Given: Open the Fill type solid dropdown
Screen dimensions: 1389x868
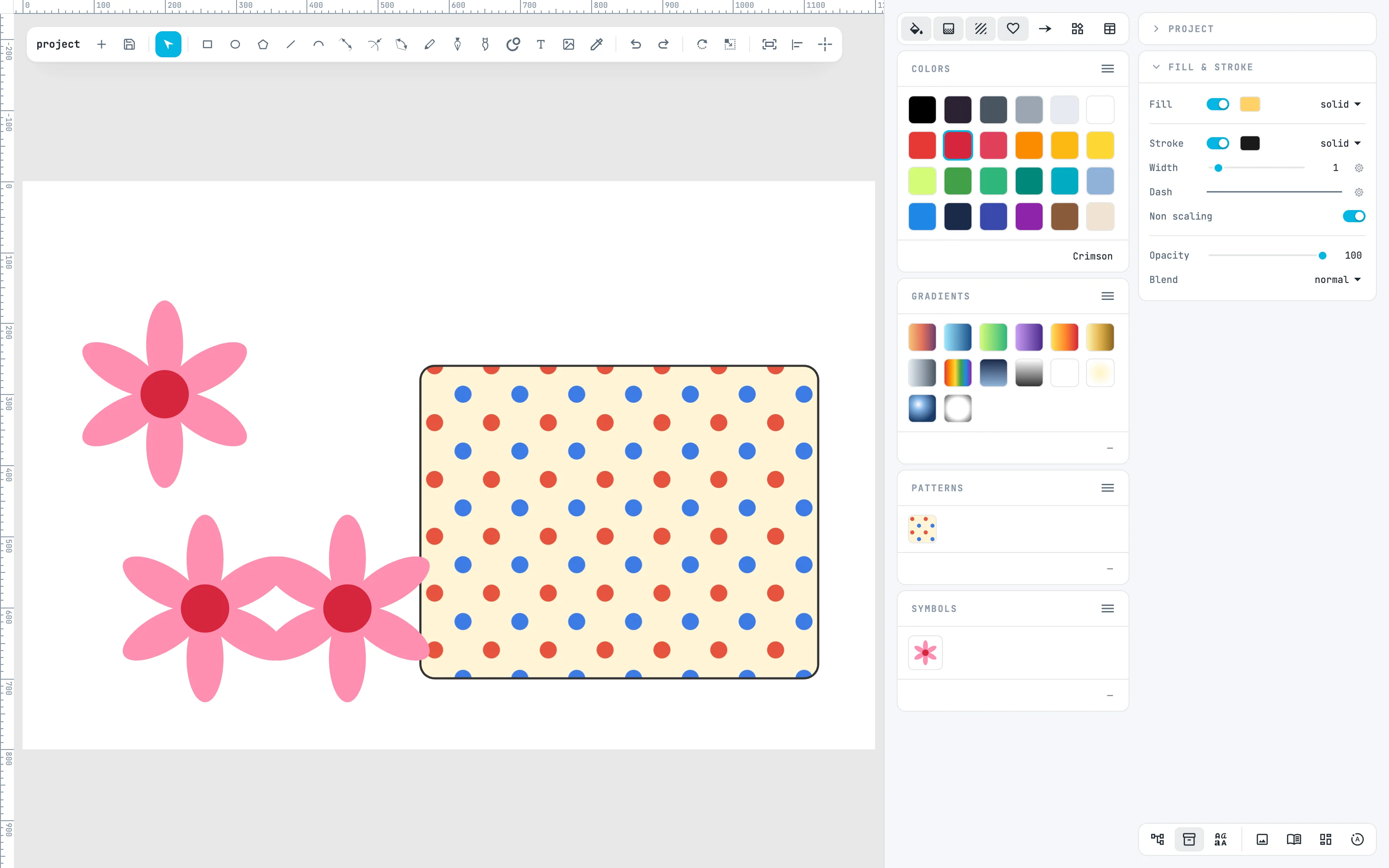Looking at the screenshot, I should coord(1340,104).
